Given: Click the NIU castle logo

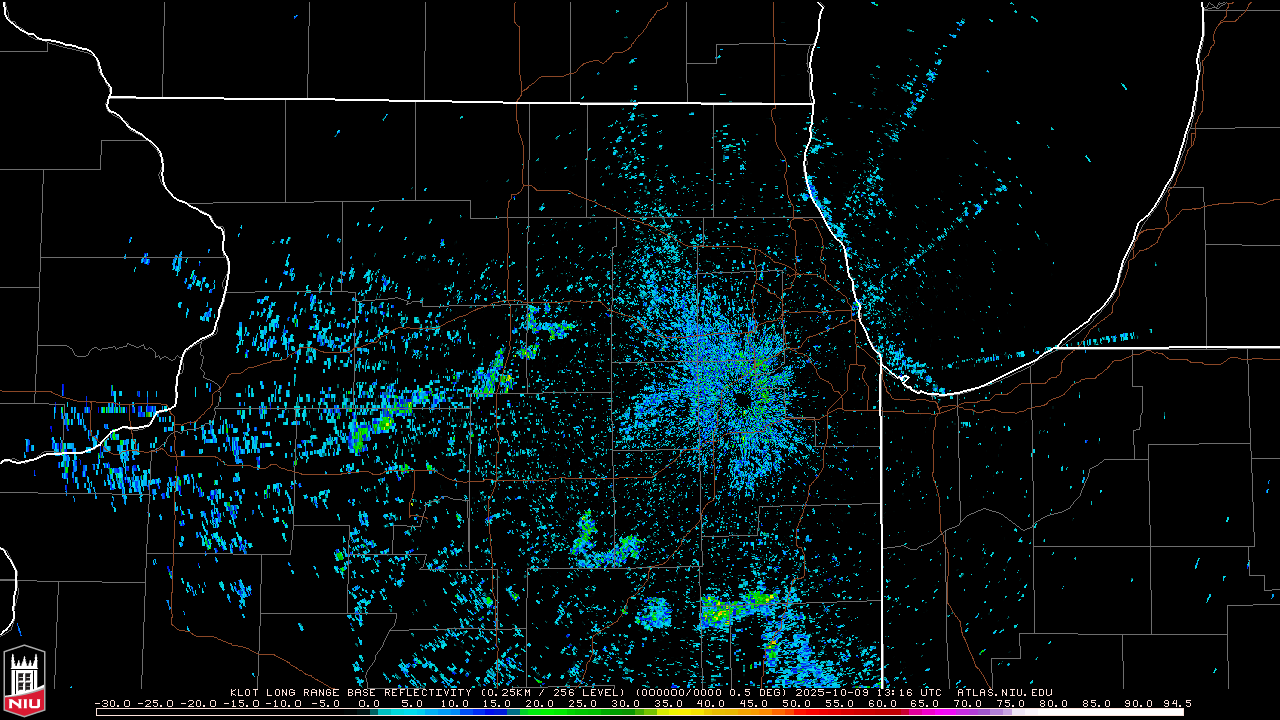Looking at the screenshot, I should pyautogui.click(x=24, y=680).
